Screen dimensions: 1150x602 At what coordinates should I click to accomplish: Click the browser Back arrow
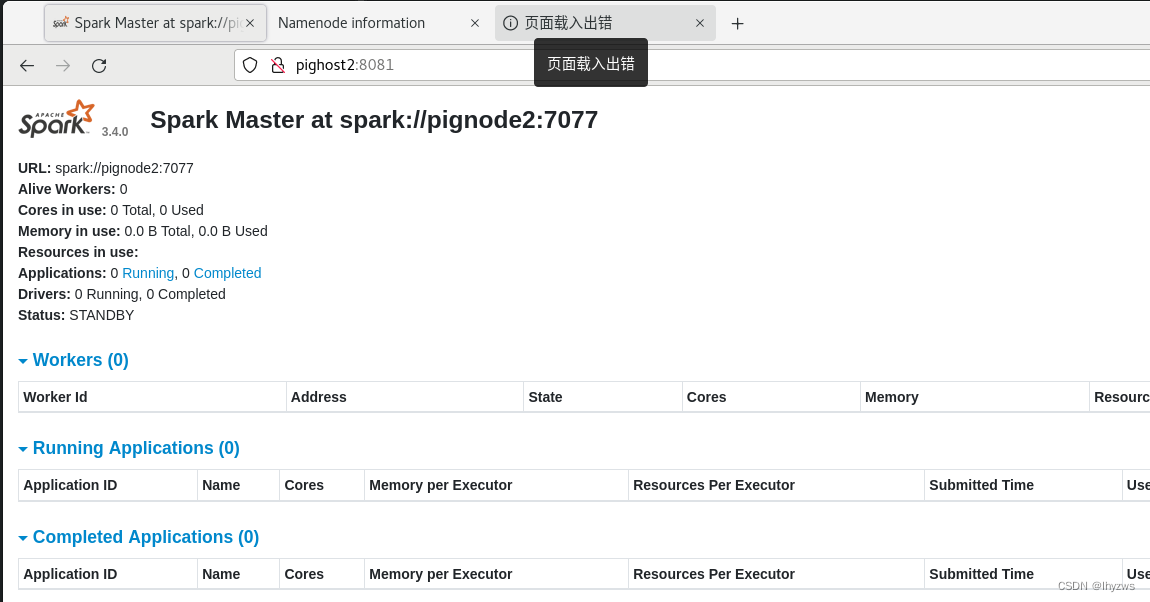pyautogui.click(x=27, y=65)
